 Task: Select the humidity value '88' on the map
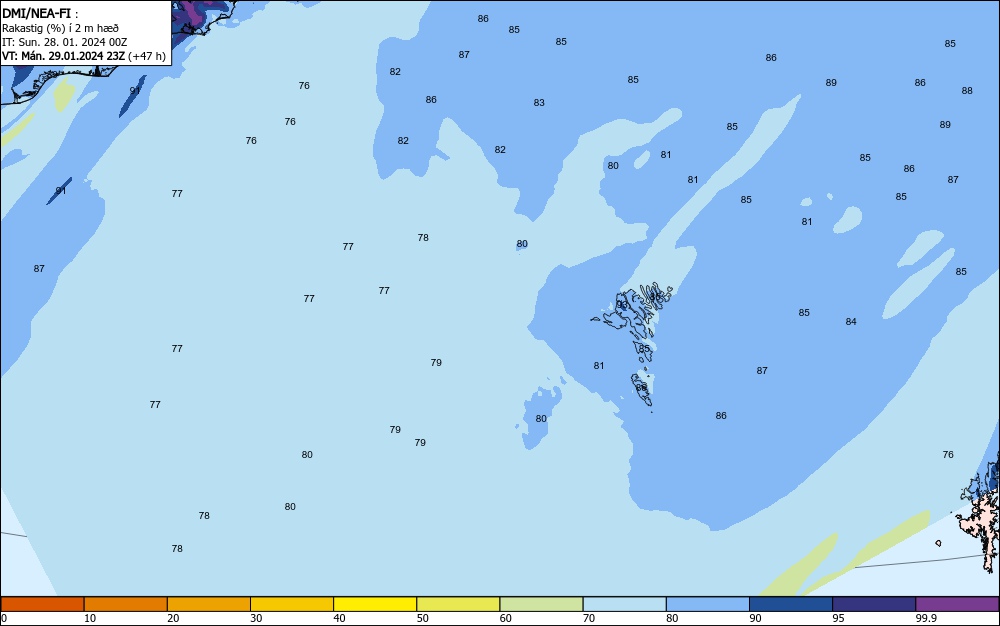pyautogui.click(x=967, y=91)
